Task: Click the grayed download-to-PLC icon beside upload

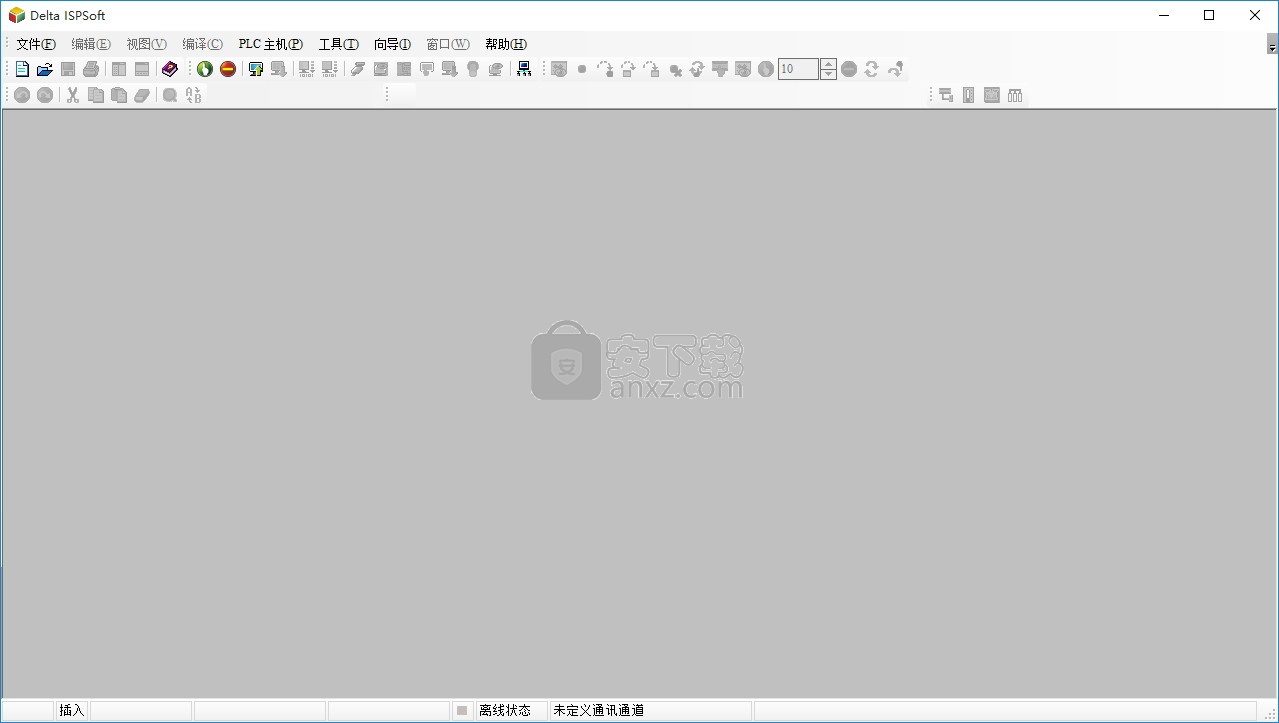Action: [279, 69]
